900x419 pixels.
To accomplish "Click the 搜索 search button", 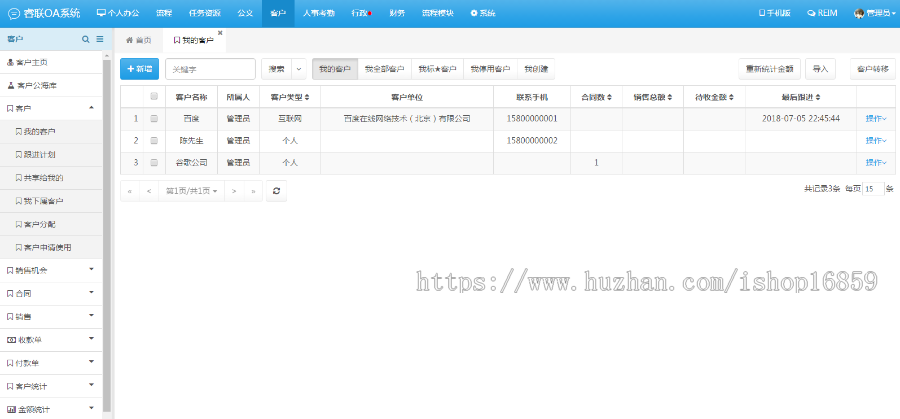I will [x=277, y=69].
